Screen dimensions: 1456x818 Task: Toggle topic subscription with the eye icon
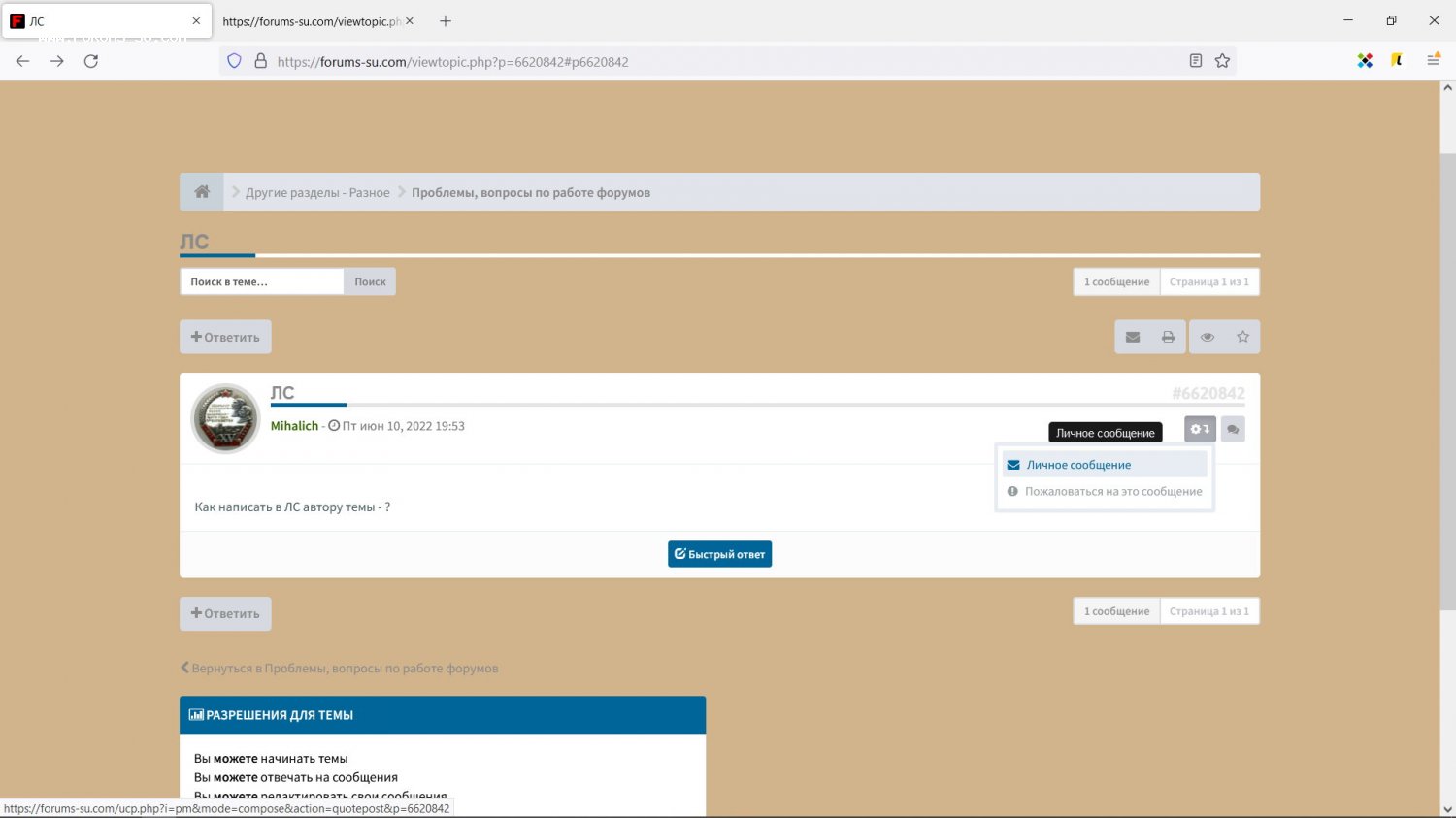pyautogui.click(x=1207, y=337)
